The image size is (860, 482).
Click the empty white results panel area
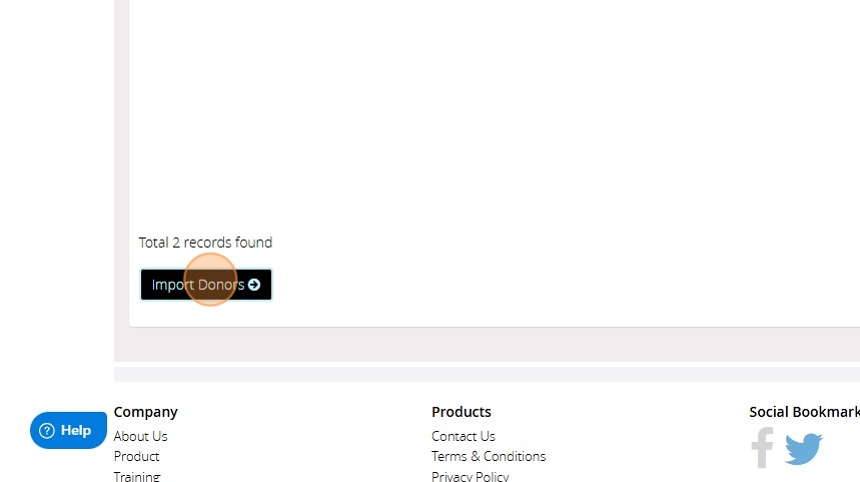click(494, 110)
